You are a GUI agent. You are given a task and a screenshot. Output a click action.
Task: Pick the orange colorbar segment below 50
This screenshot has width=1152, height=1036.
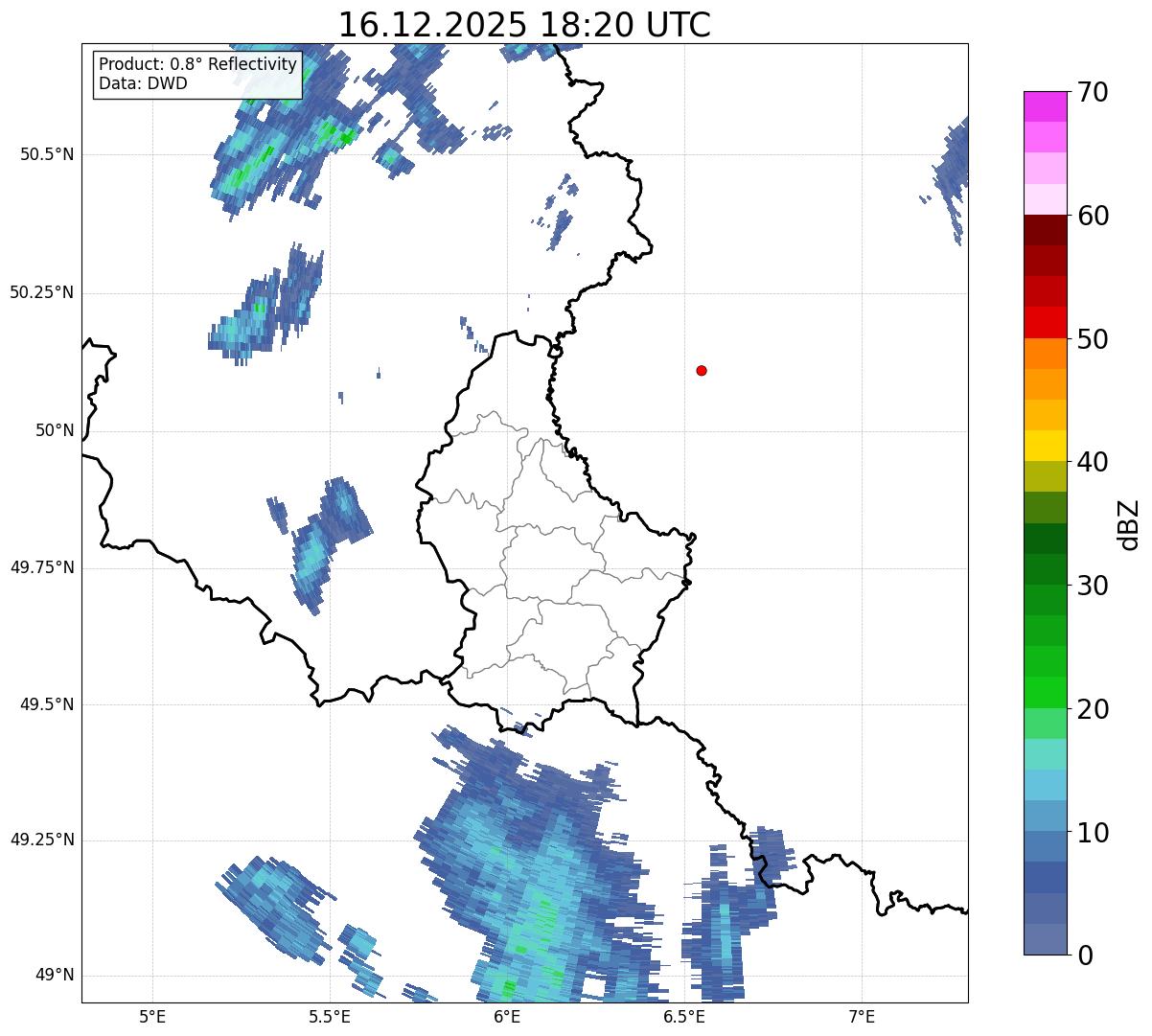tap(1046, 354)
